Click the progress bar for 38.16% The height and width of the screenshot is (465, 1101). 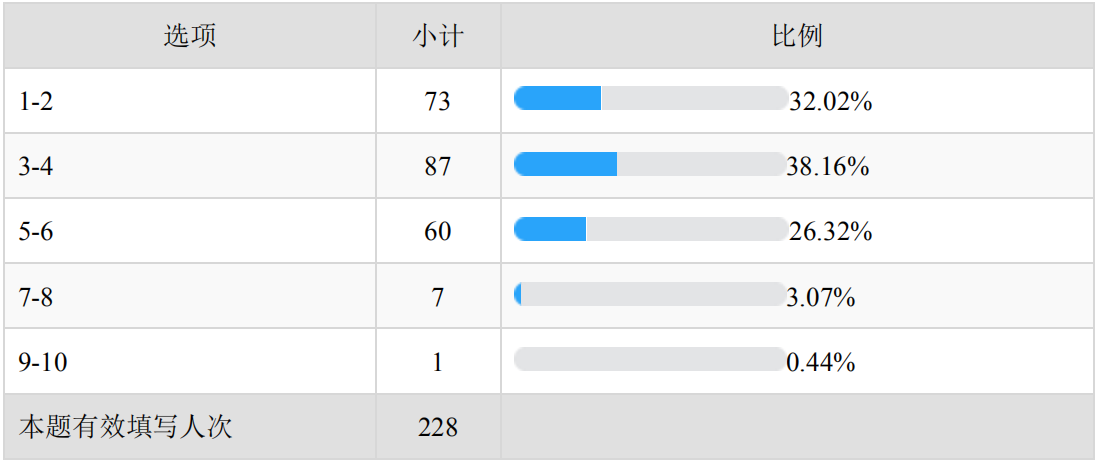tap(650, 164)
